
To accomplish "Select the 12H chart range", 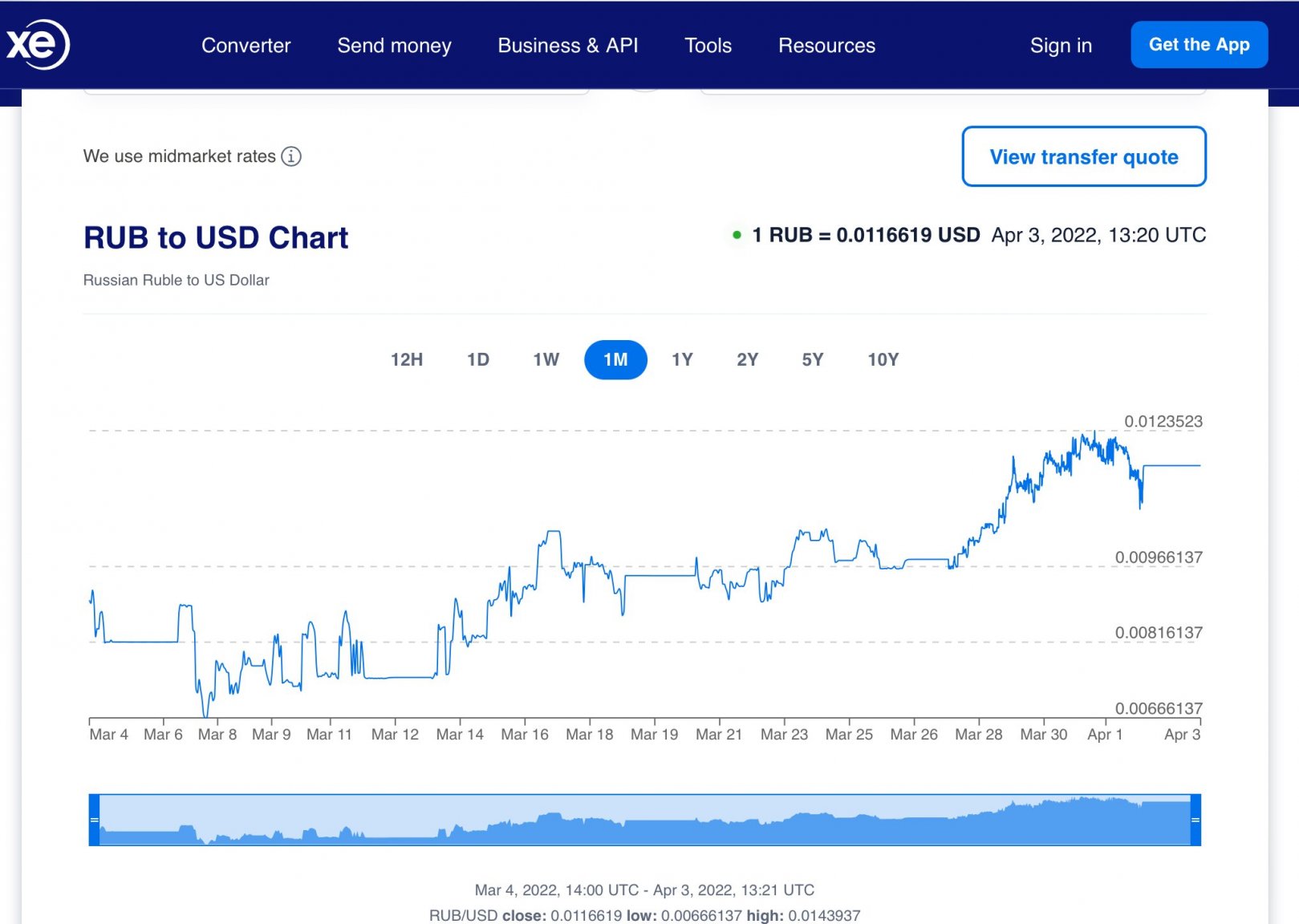I will (407, 359).
